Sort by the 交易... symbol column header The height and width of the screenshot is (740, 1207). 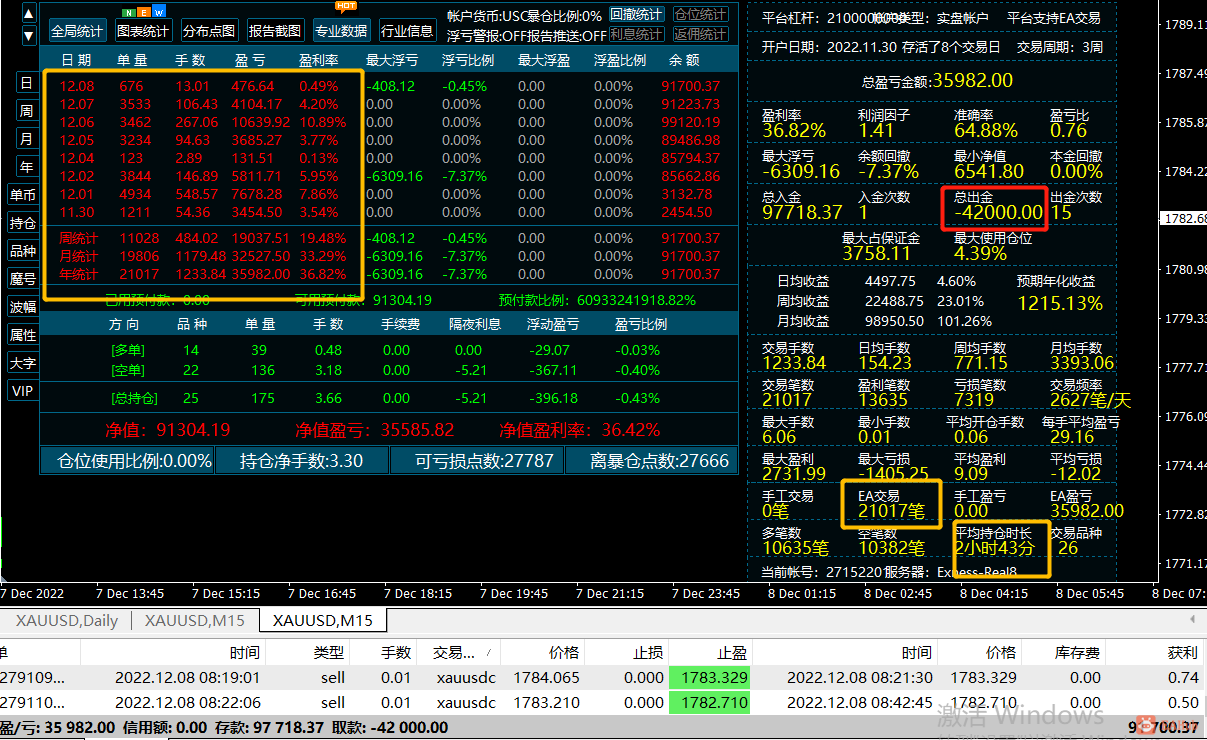click(461, 652)
